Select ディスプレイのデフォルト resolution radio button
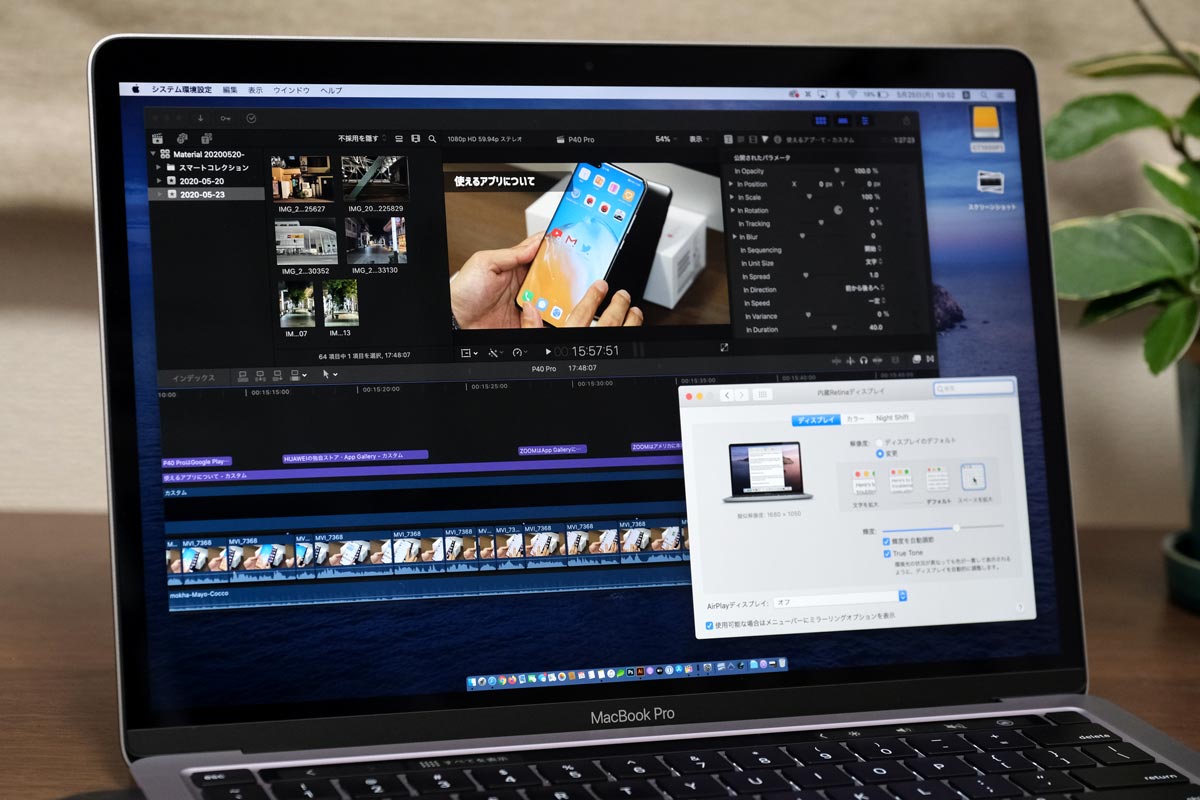 [x=880, y=441]
